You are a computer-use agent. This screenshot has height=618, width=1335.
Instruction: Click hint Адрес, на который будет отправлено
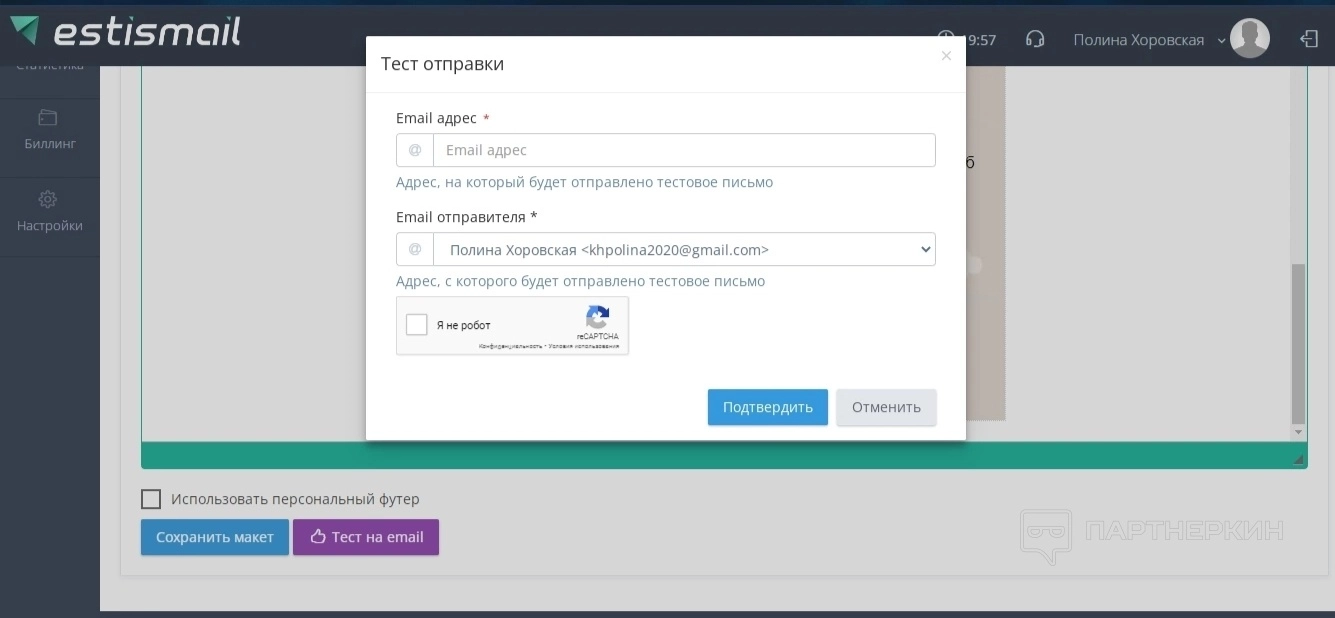coord(584,182)
